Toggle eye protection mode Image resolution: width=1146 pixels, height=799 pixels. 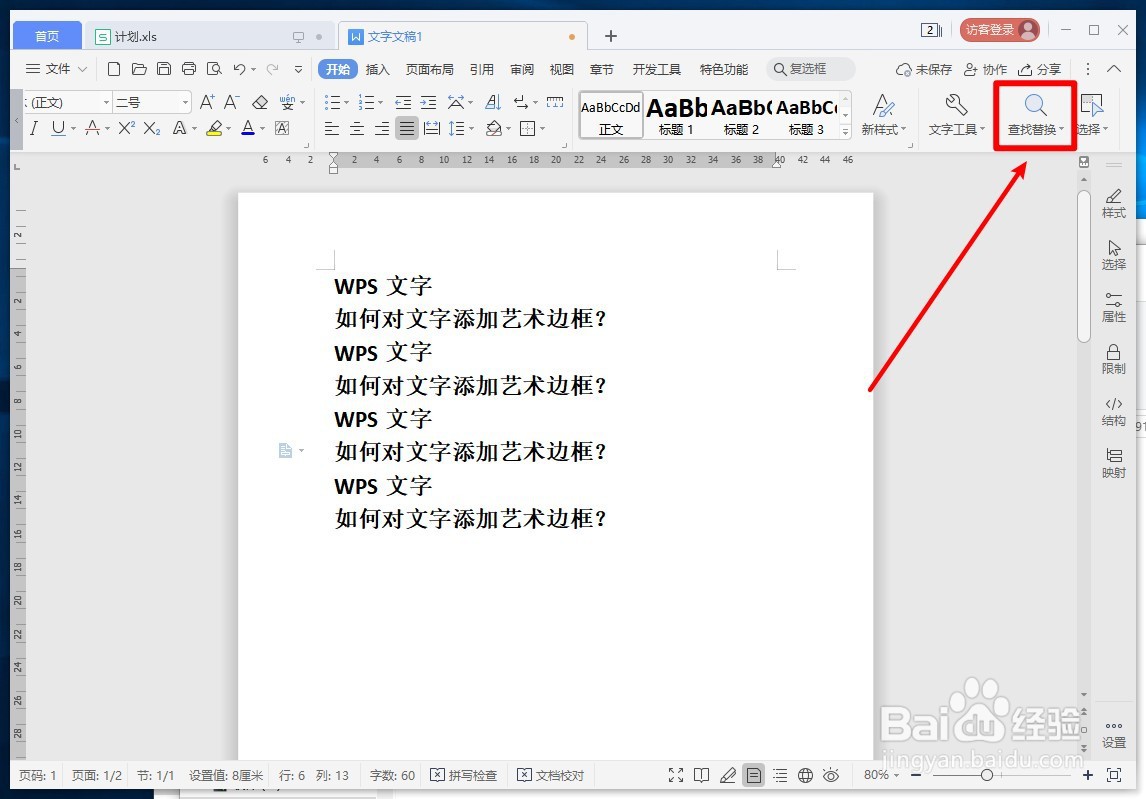coord(831,776)
